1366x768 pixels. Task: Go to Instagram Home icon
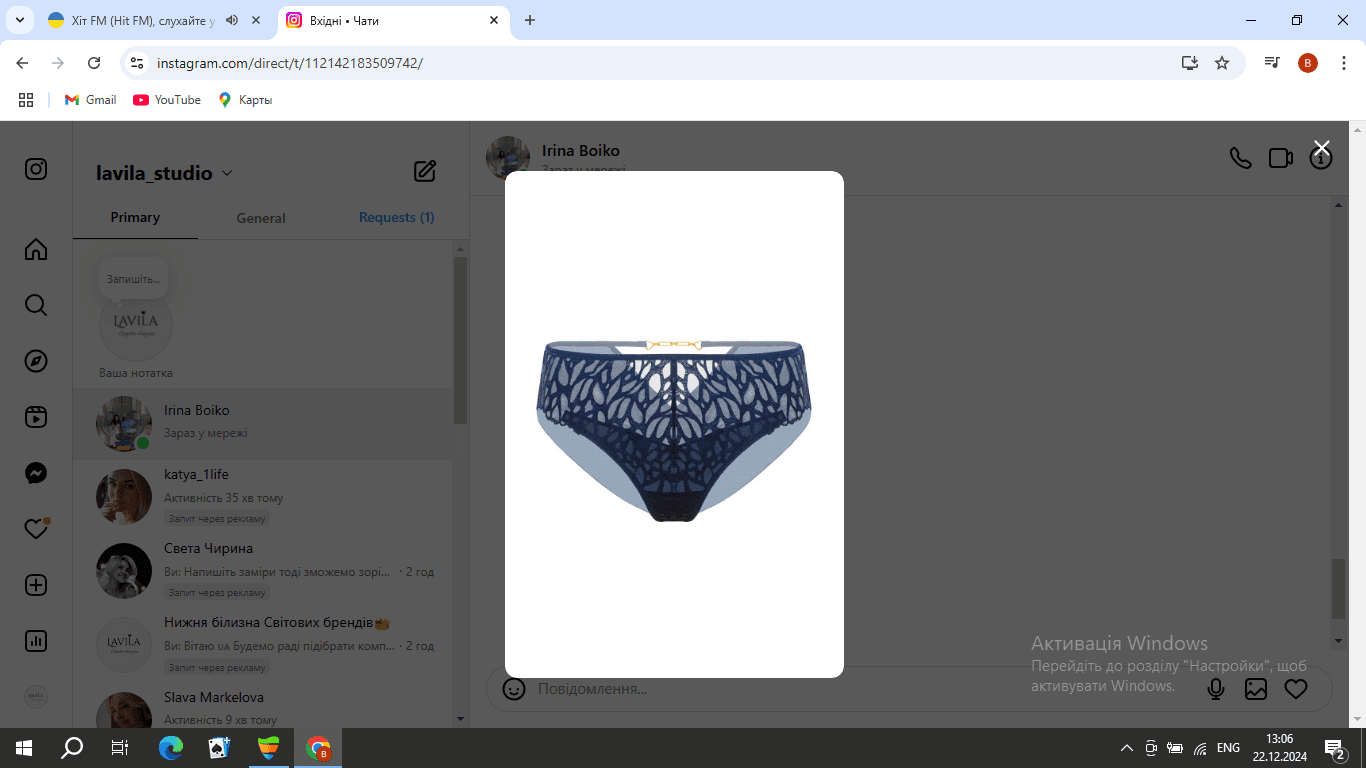click(x=36, y=249)
